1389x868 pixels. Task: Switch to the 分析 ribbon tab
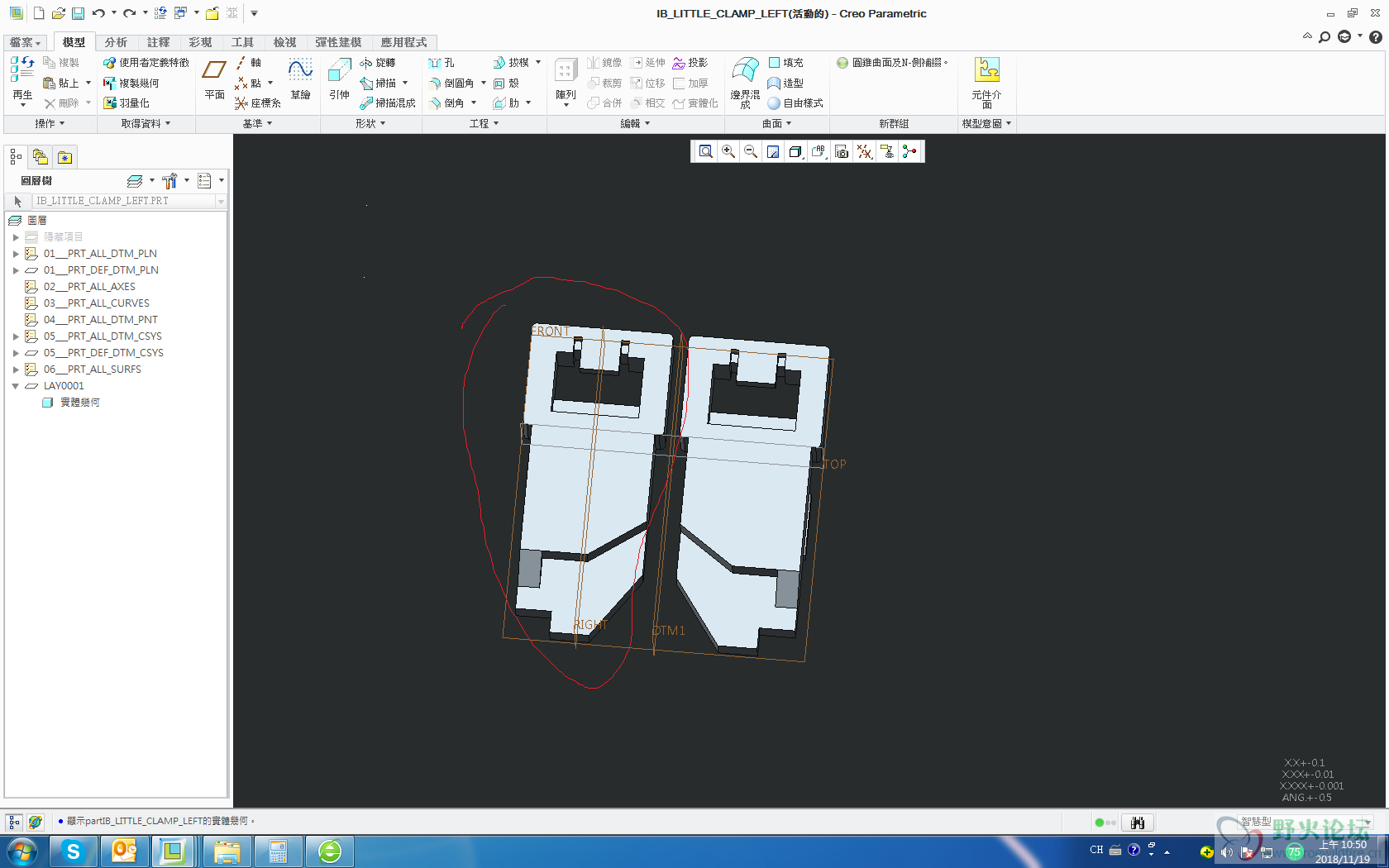coord(116,42)
